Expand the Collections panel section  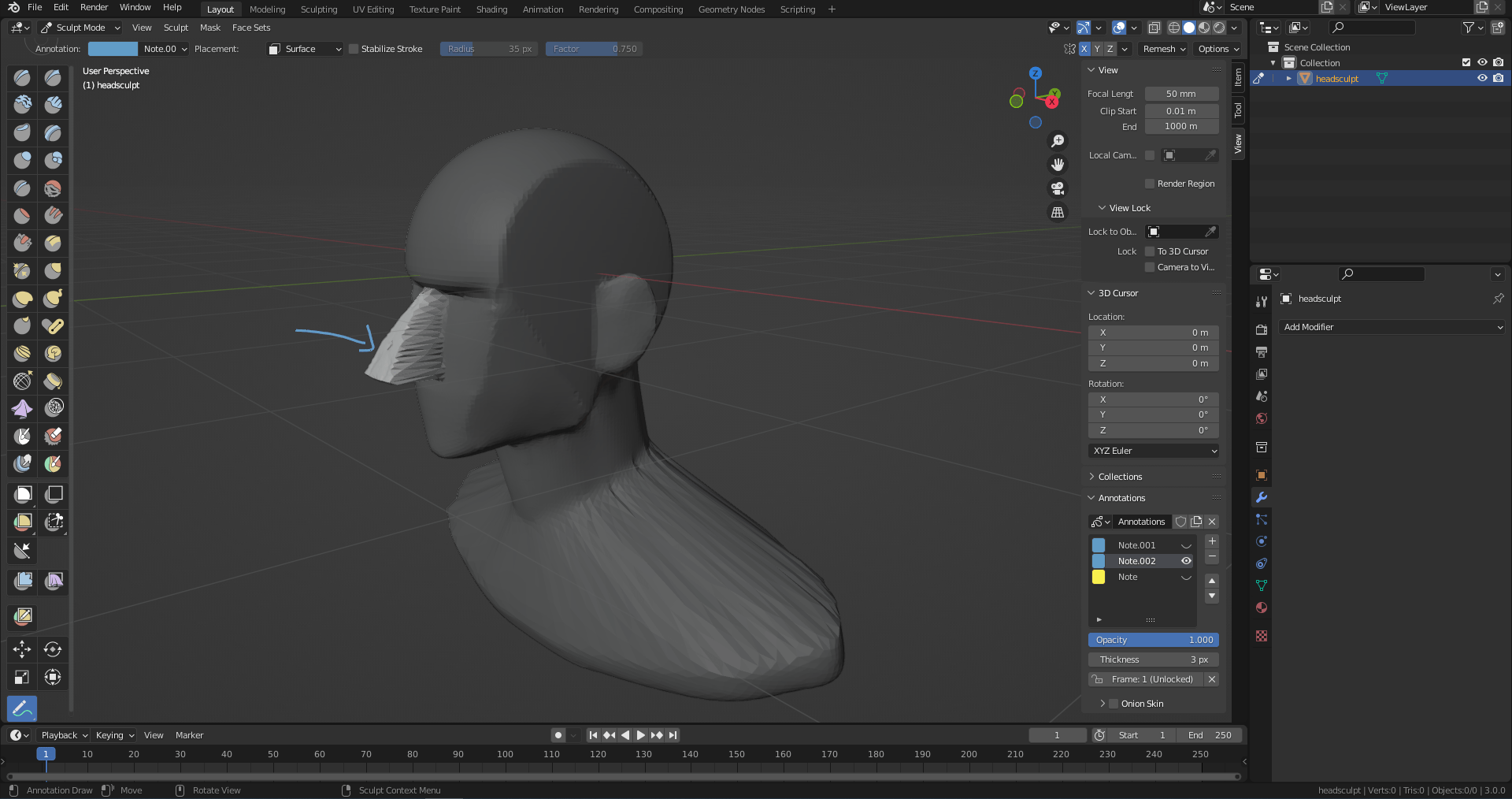tap(1119, 477)
